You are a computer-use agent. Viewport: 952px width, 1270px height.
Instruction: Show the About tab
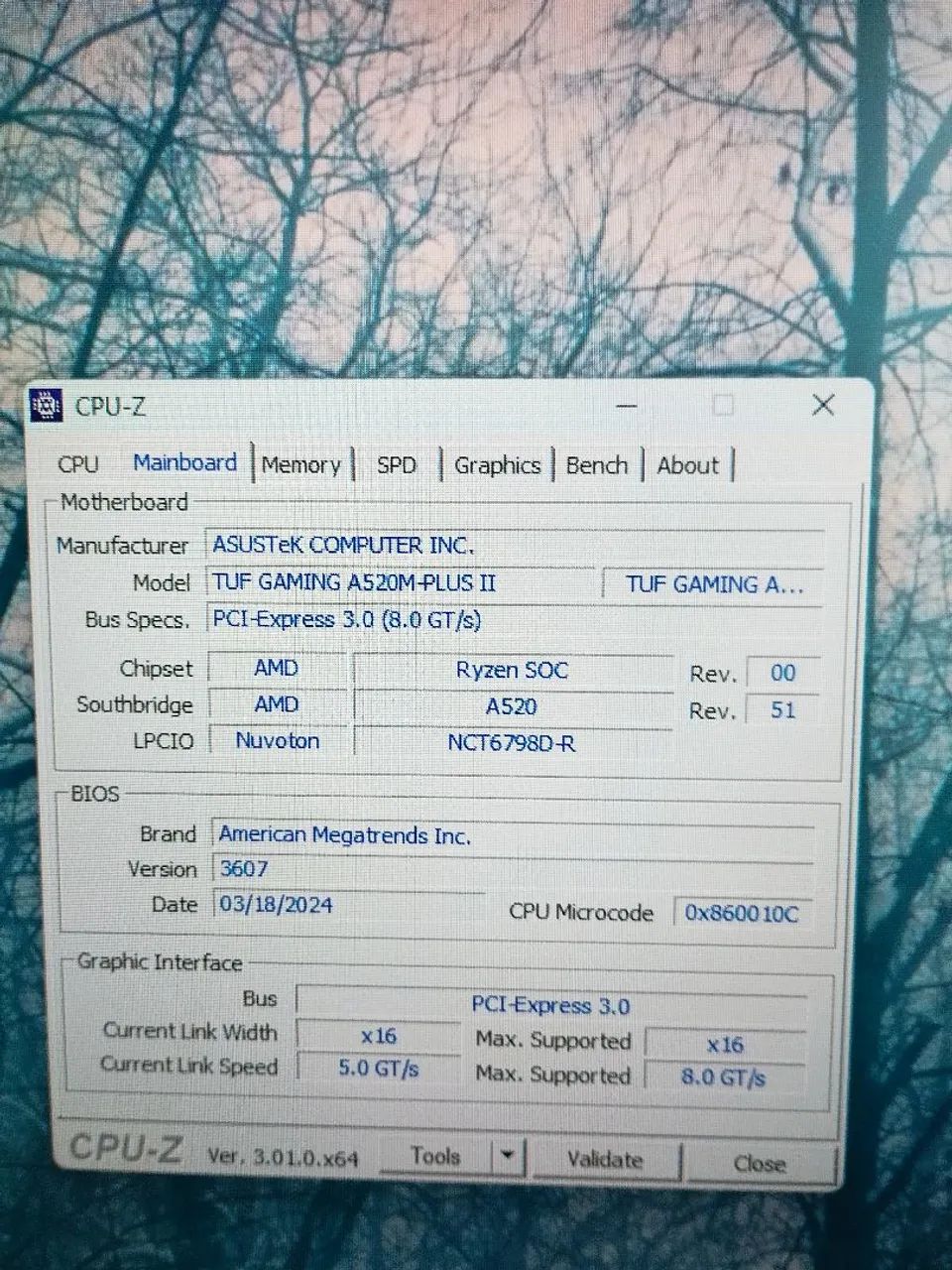click(x=688, y=464)
